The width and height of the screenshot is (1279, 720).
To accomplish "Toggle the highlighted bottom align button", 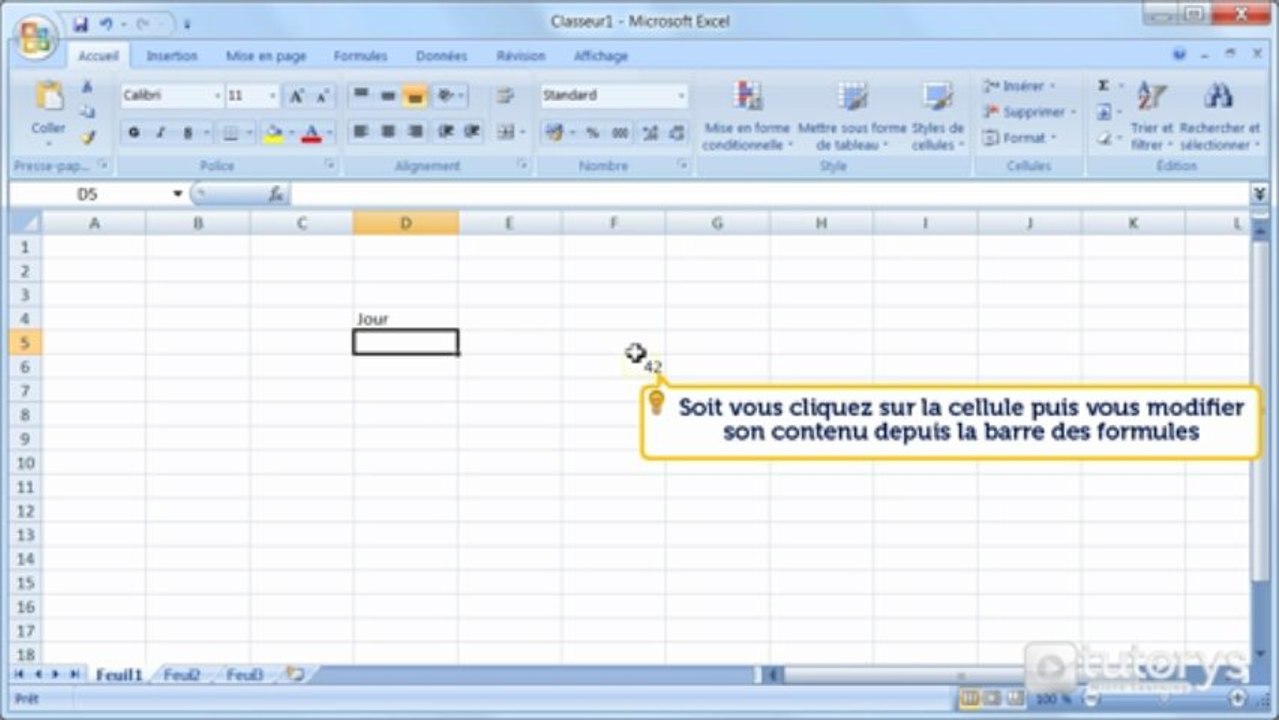I will (415, 96).
